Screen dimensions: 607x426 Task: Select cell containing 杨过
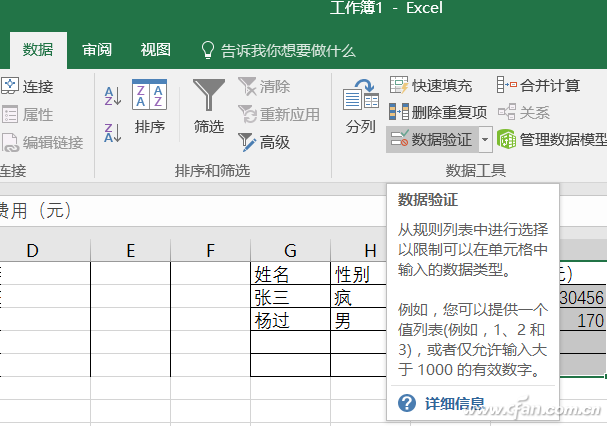(289, 320)
